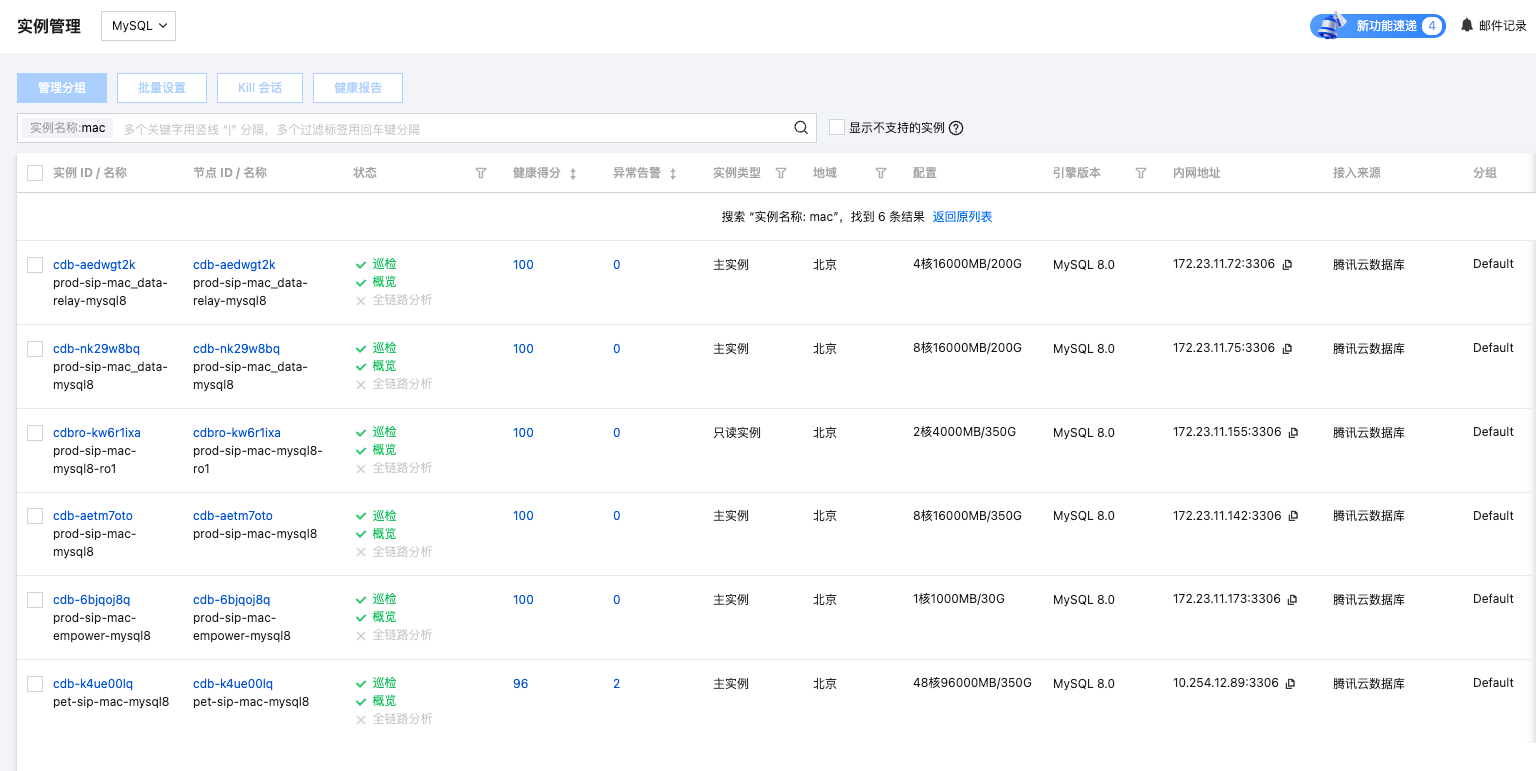This screenshot has height=771, width=1536.
Task: Click config text 1核1000MB/30G
Action: tap(959, 599)
